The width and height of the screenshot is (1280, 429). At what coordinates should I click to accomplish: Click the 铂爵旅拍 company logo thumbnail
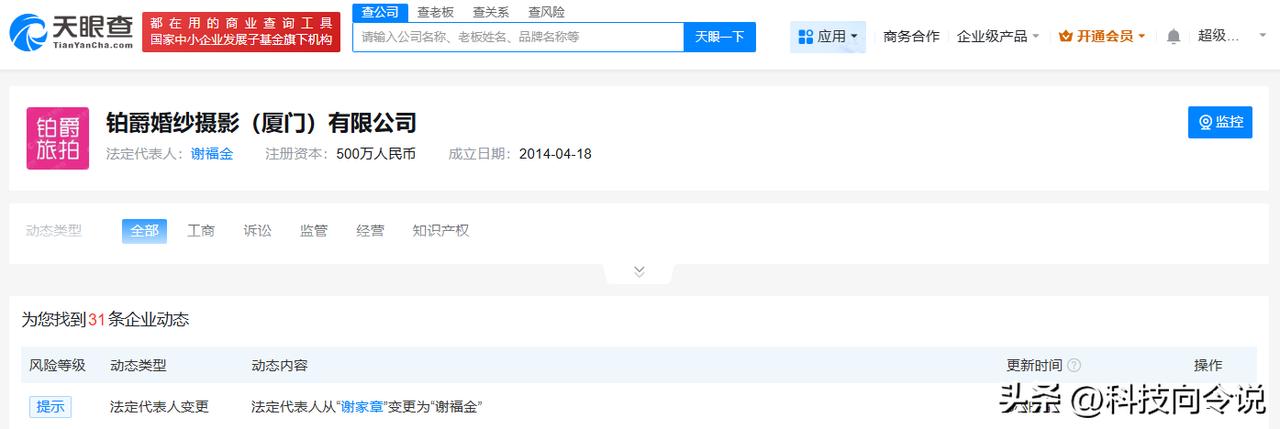click(x=58, y=138)
